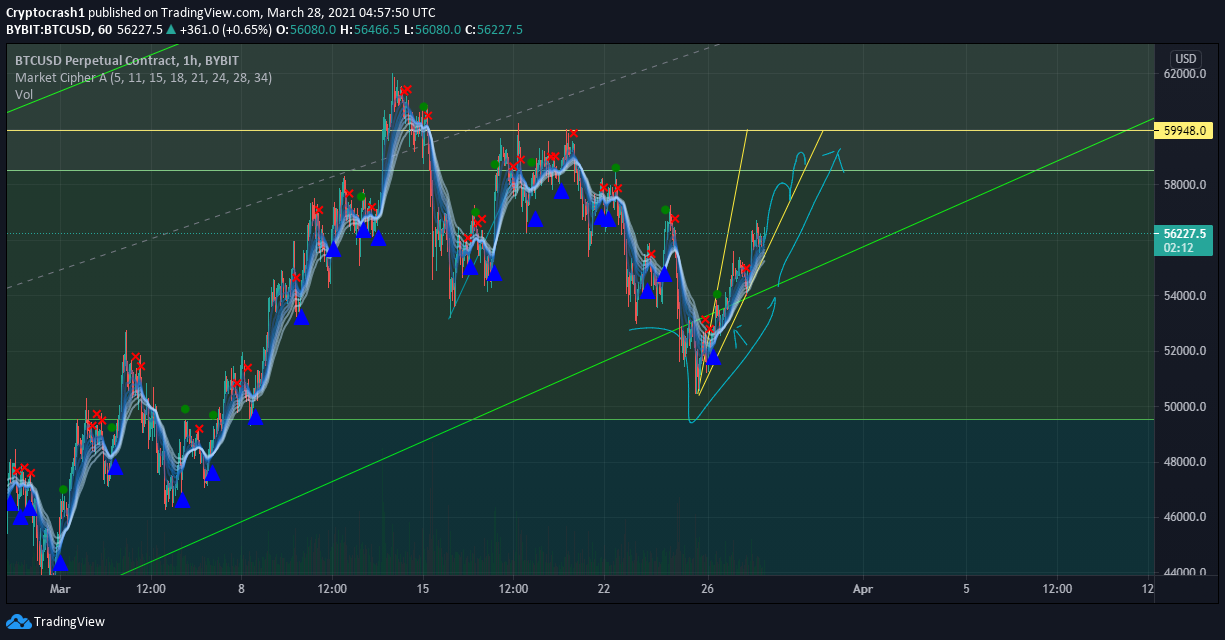1225x640 pixels.
Task: Click the Vol indicator label
Action: tap(24, 94)
